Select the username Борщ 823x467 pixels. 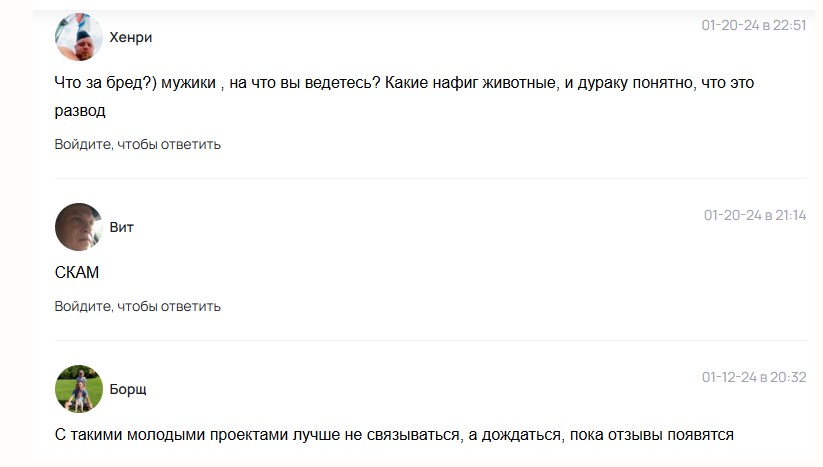click(x=128, y=389)
